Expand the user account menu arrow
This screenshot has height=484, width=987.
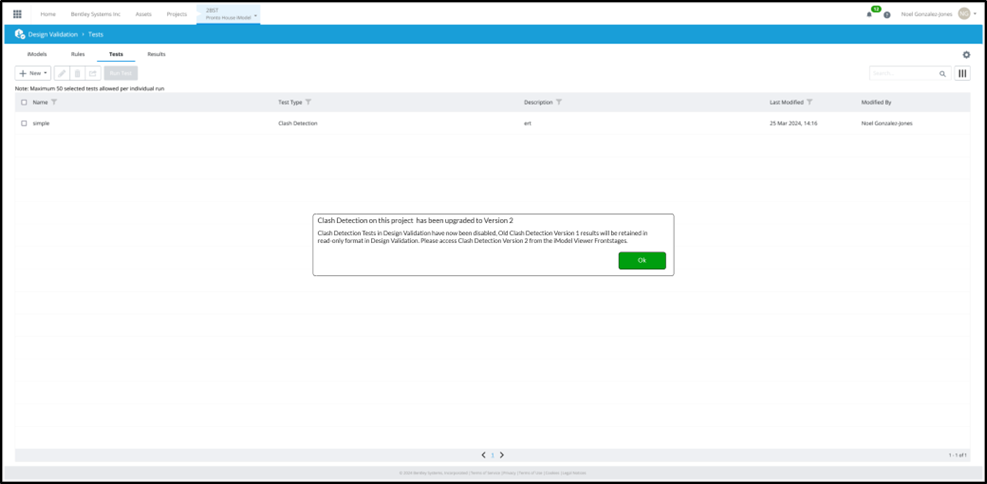pyautogui.click(x=975, y=14)
